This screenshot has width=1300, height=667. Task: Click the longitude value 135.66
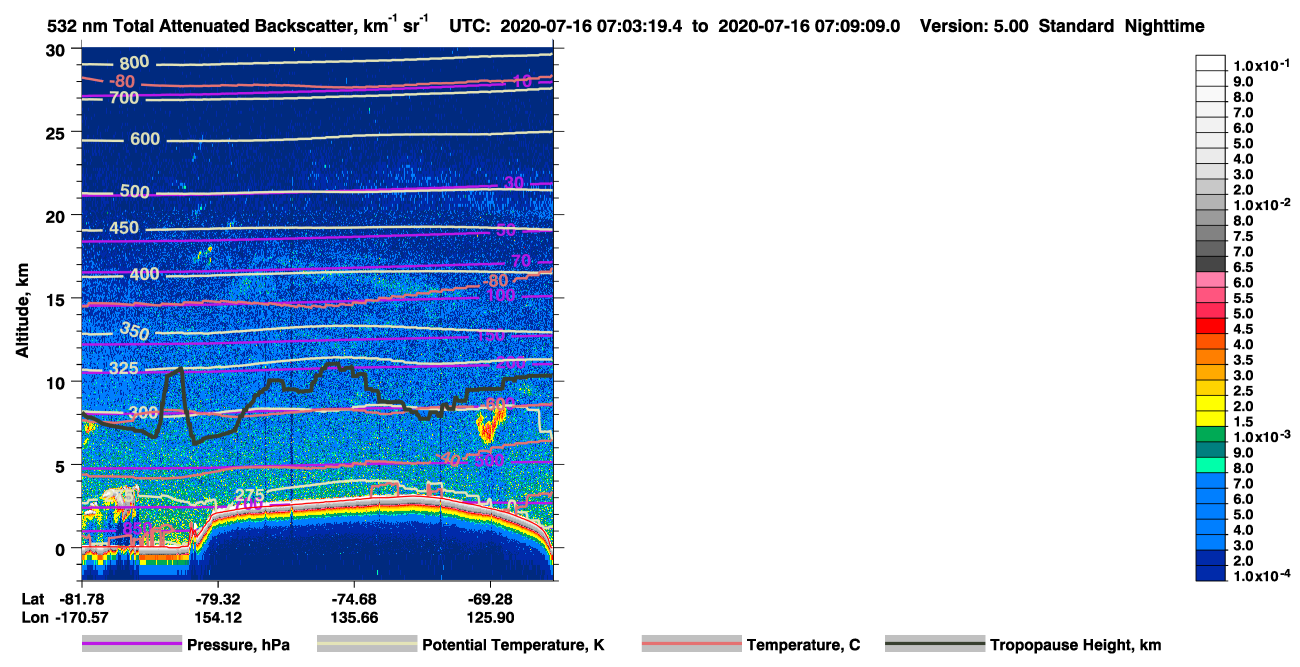coord(354,617)
